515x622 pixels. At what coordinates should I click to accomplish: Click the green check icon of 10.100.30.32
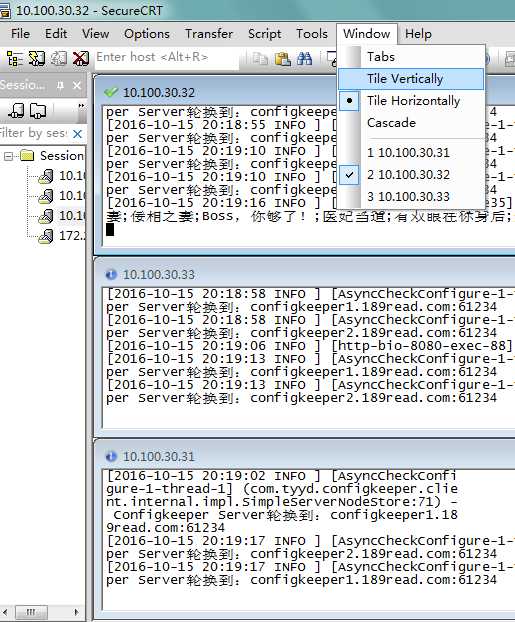click(x=111, y=92)
